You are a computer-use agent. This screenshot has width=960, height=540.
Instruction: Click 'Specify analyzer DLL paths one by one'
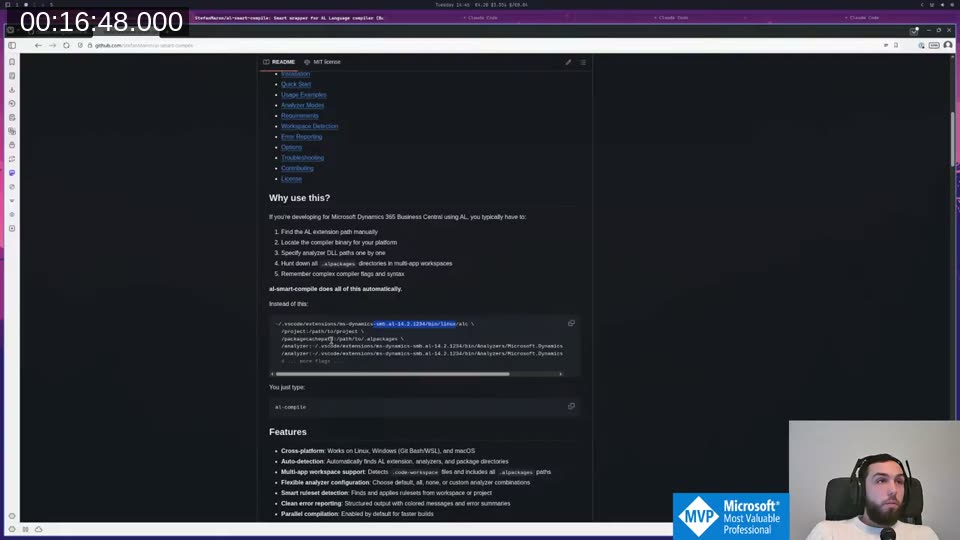click(x=333, y=253)
